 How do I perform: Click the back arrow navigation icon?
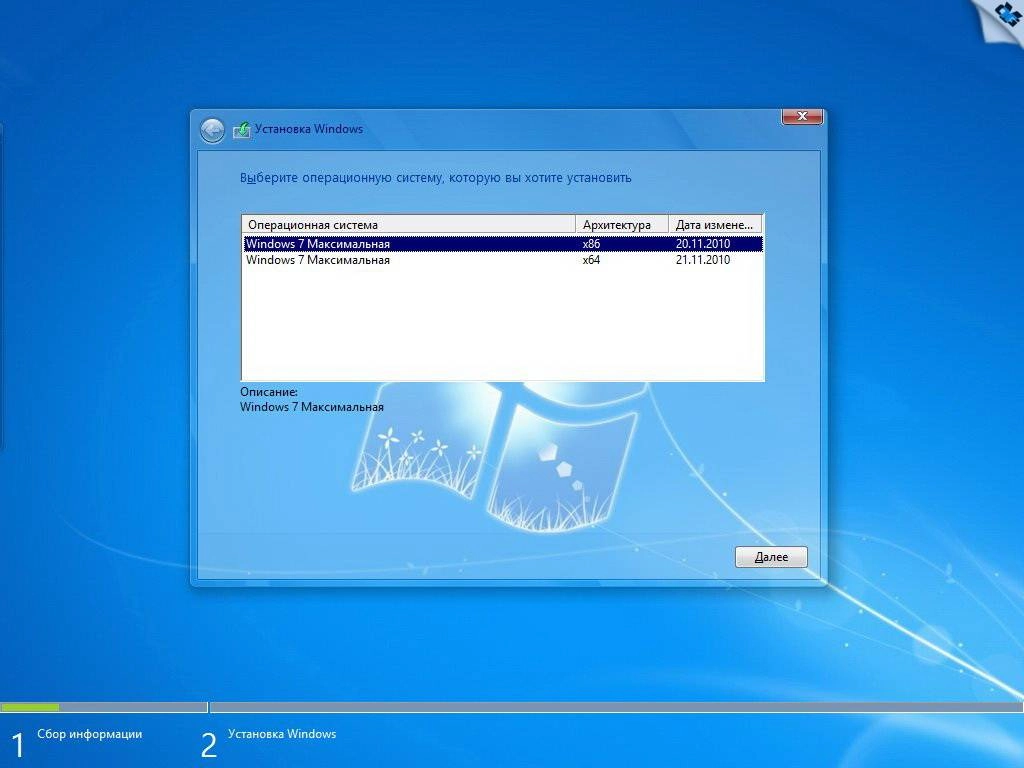pos(211,130)
